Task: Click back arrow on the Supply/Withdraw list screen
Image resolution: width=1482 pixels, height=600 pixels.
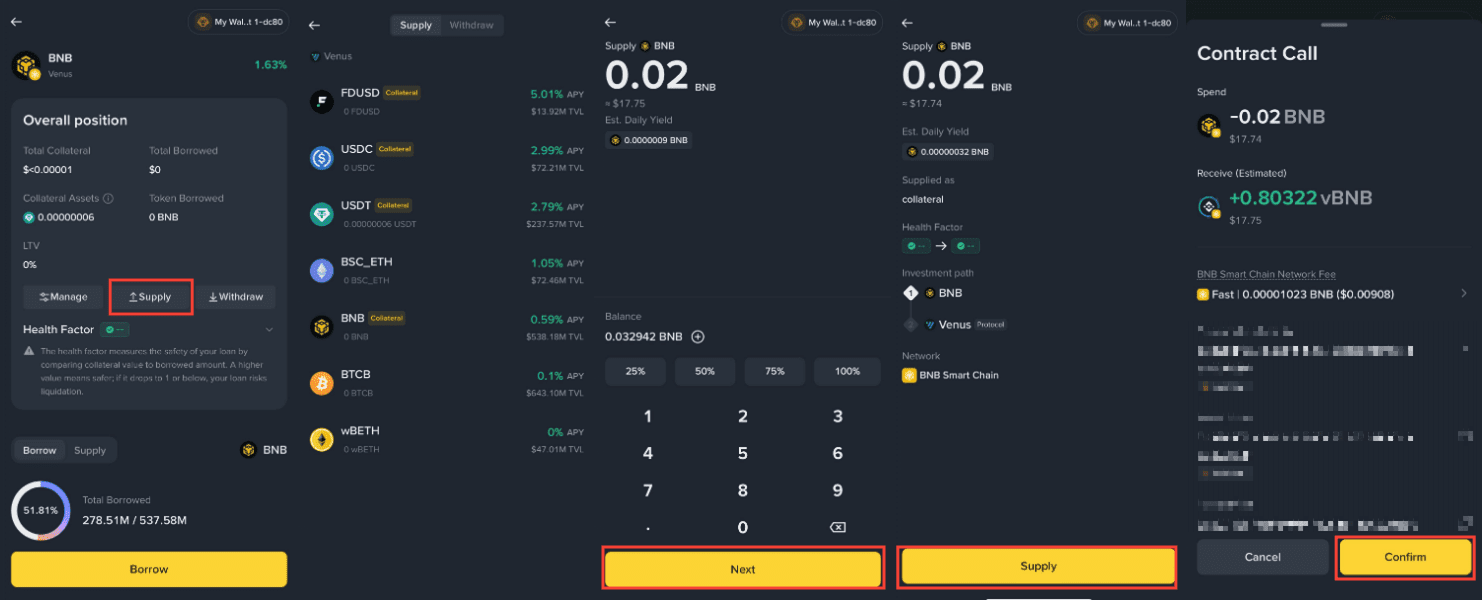Action: [x=314, y=25]
